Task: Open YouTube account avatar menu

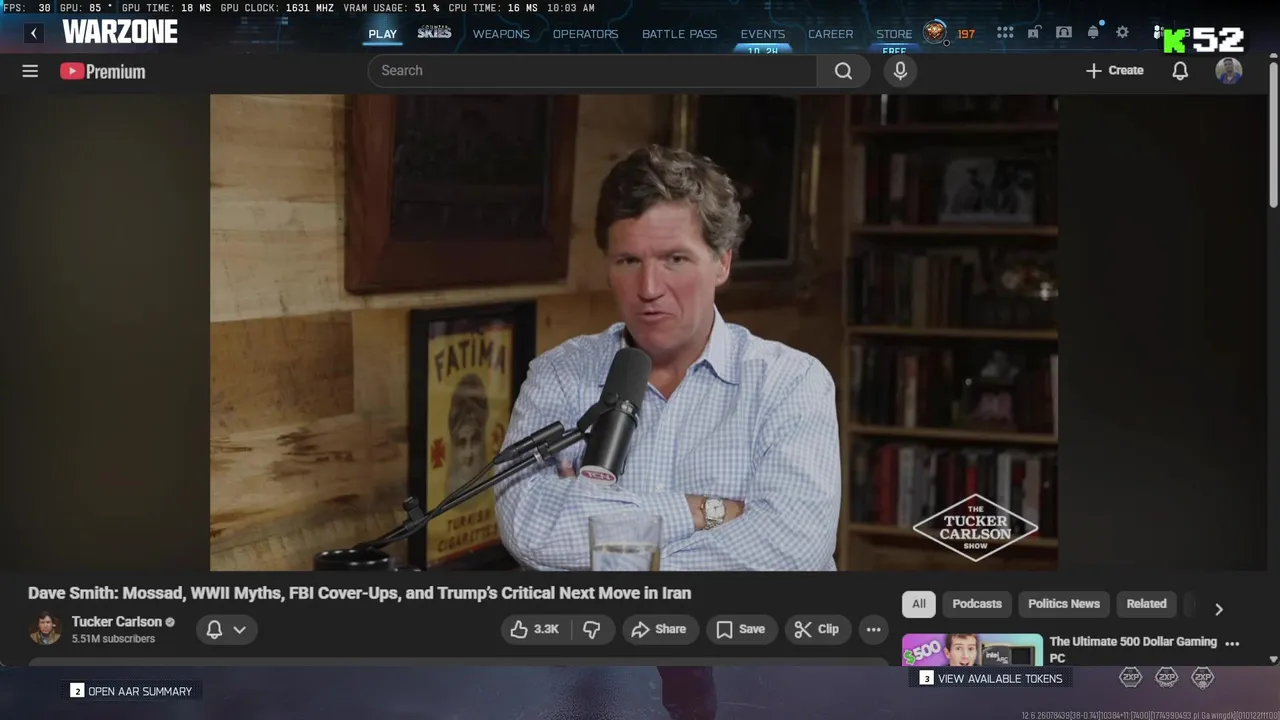Action: click(x=1229, y=71)
